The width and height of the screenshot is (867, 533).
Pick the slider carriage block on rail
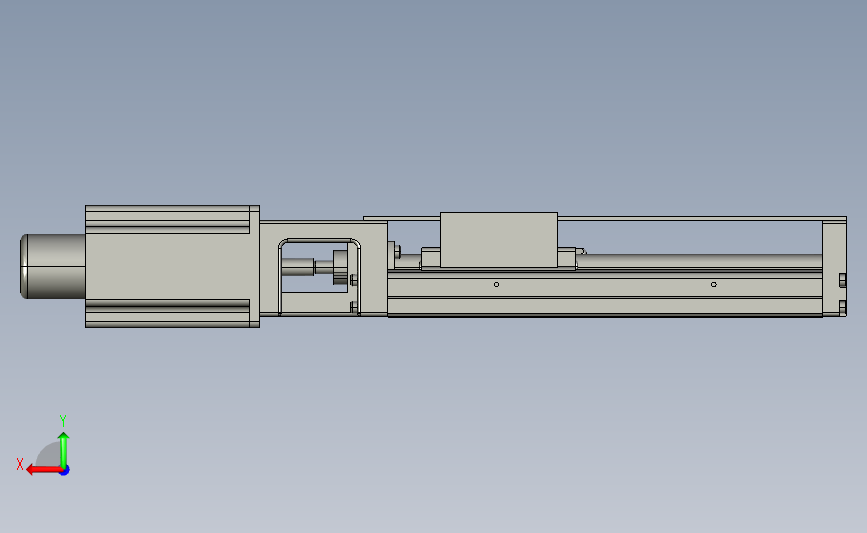pyautogui.click(x=499, y=239)
